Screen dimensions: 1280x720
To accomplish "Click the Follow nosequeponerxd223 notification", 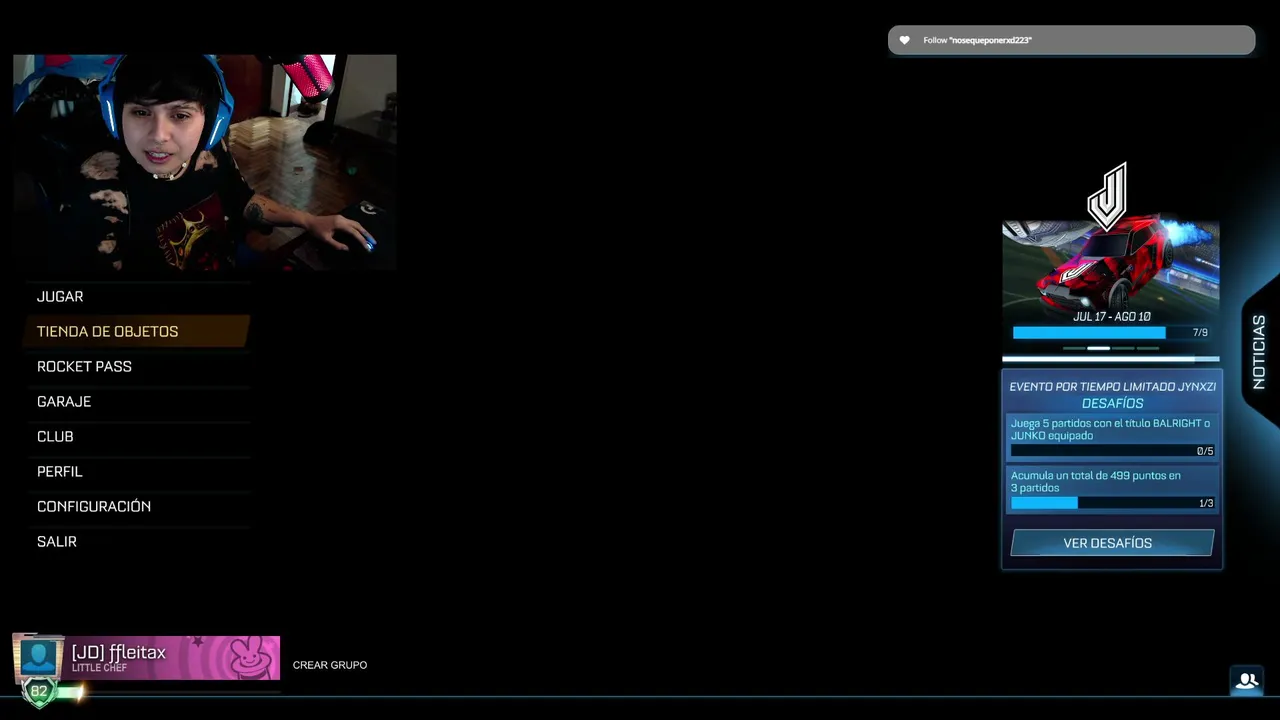I will (x=1071, y=40).
